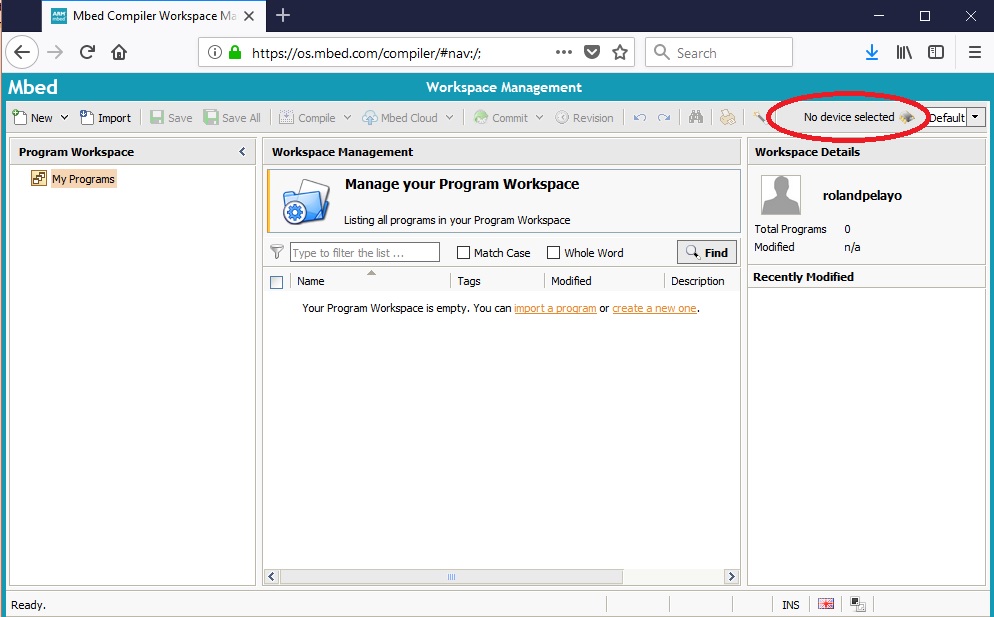The width and height of the screenshot is (994, 617).
Task: Click the import a program link
Action: pyautogui.click(x=555, y=308)
